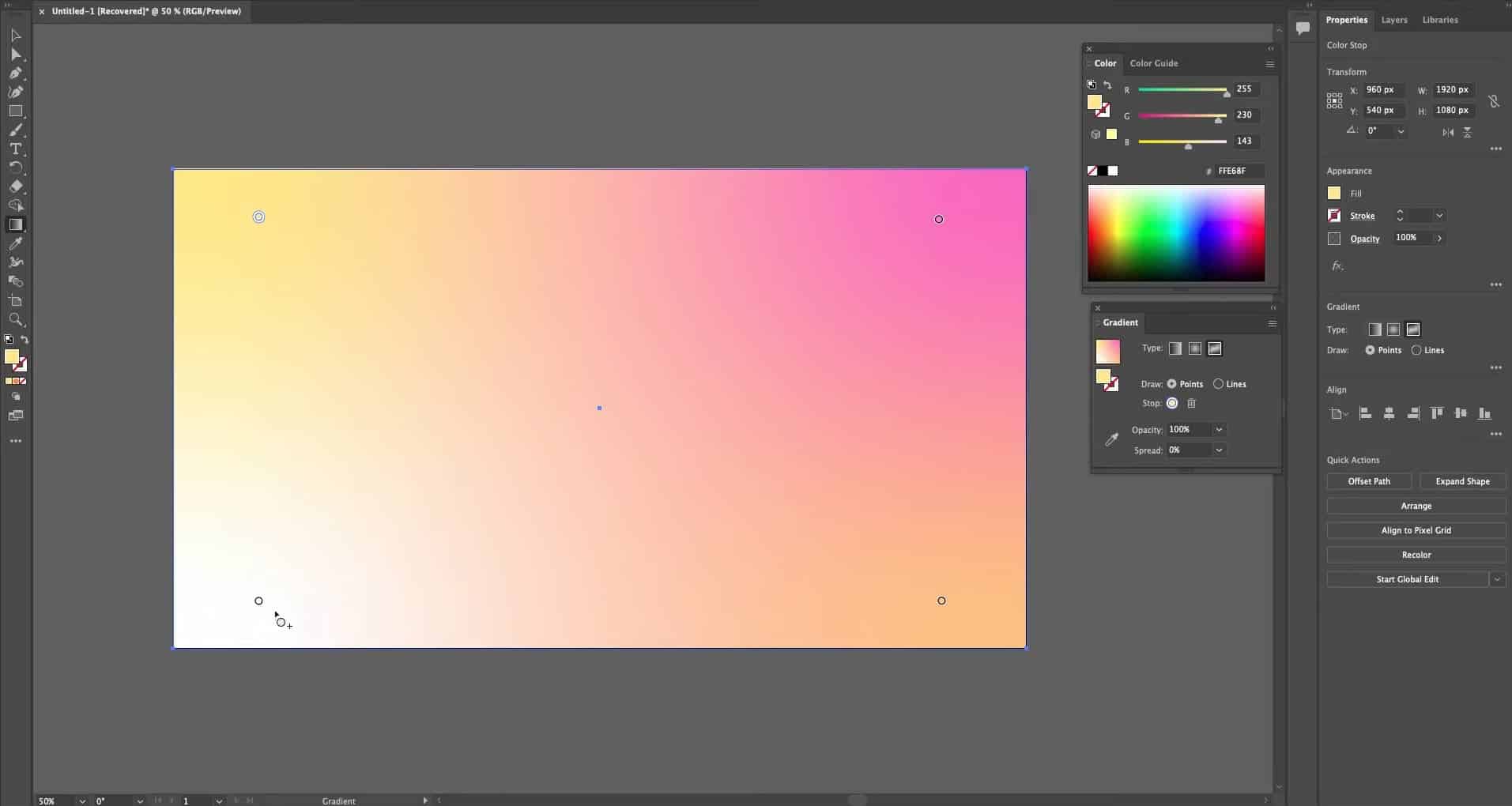
Task: Open the Color Guide tab
Action: (1153, 63)
